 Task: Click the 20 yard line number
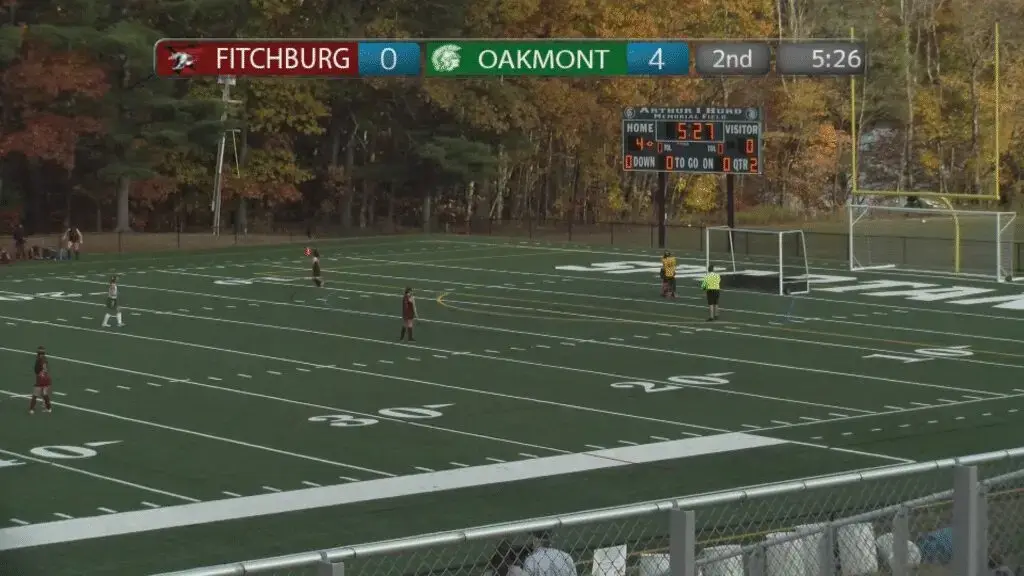671,381
